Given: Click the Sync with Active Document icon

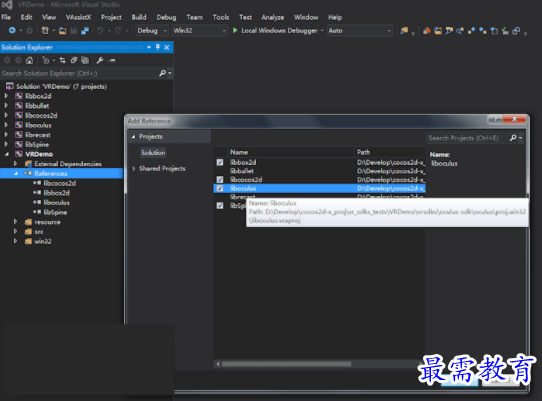Looking at the screenshot, I should (x=63, y=60).
